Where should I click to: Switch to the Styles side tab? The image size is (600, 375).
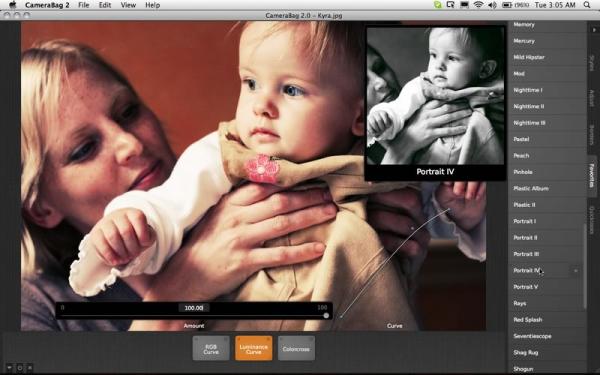pyautogui.click(x=592, y=63)
